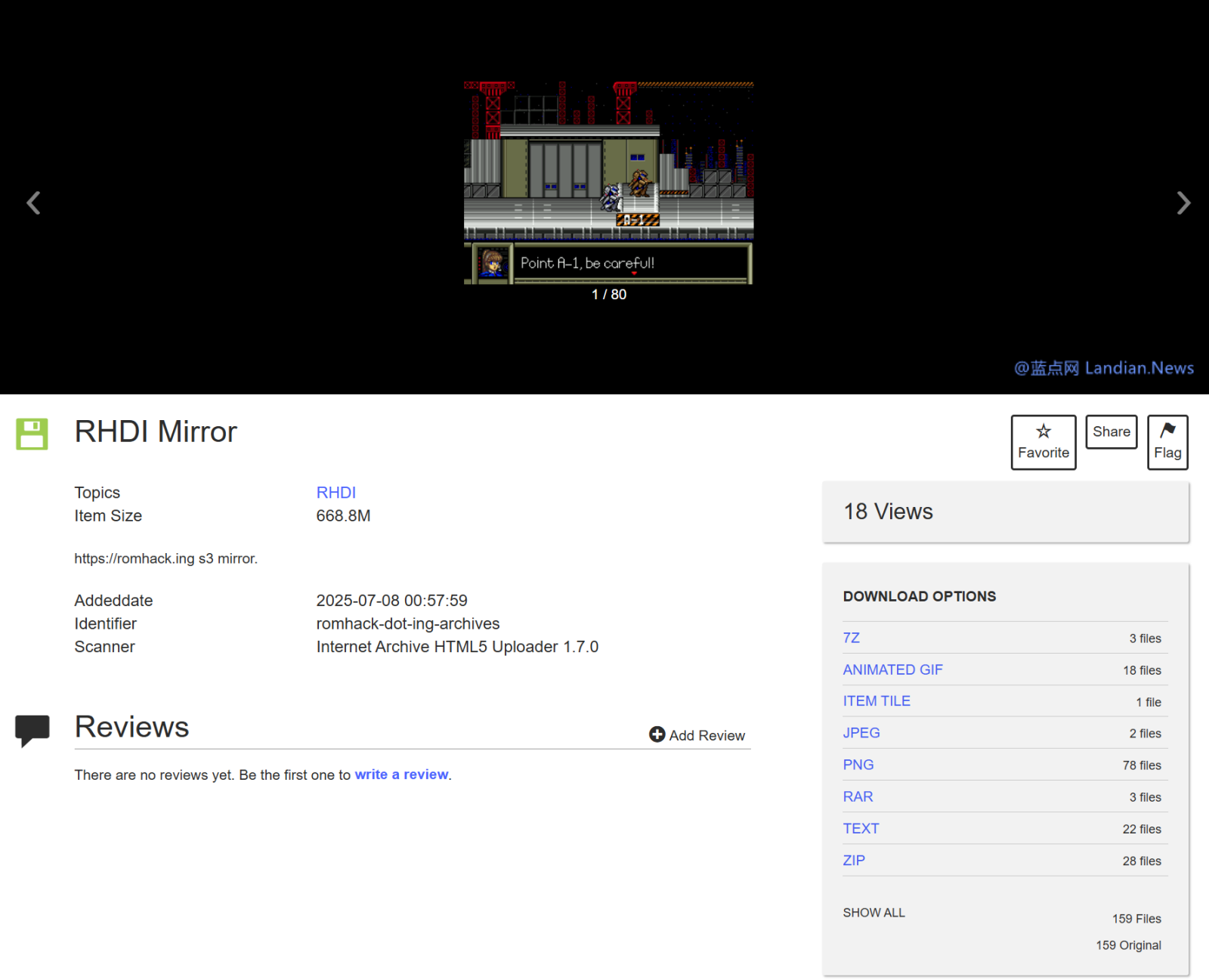This screenshot has height=980, width=1209.
Task: Click the Favorite star button
Action: [1043, 442]
